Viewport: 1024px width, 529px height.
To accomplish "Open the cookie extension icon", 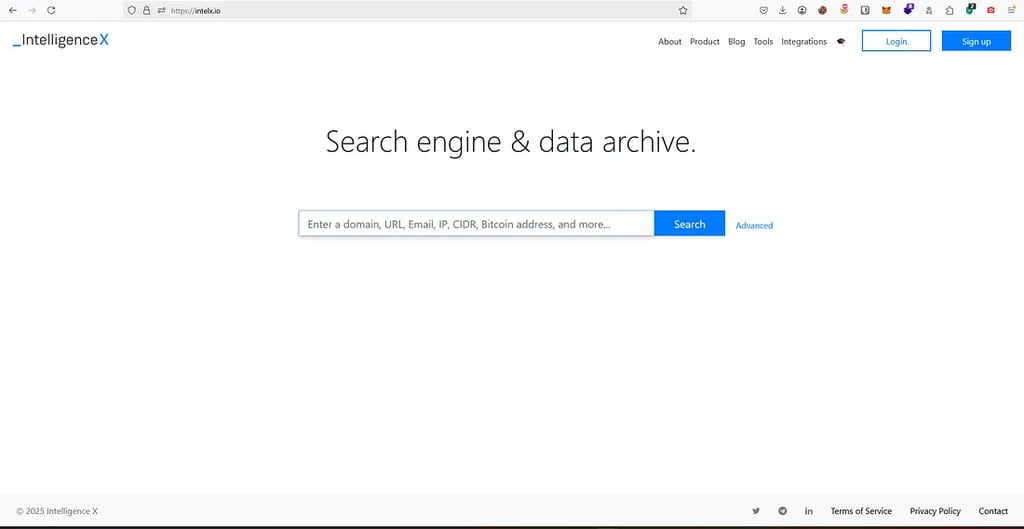I will [x=823, y=10].
